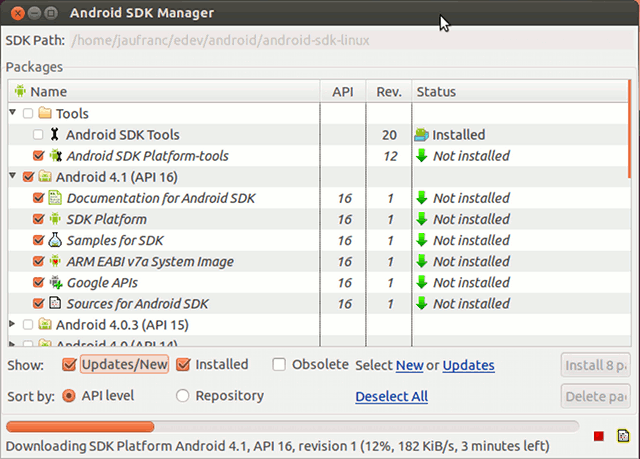Select sort by API level
Image resolution: width=640 pixels, height=459 pixels.
pyautogui.click(x=69, y=396)
